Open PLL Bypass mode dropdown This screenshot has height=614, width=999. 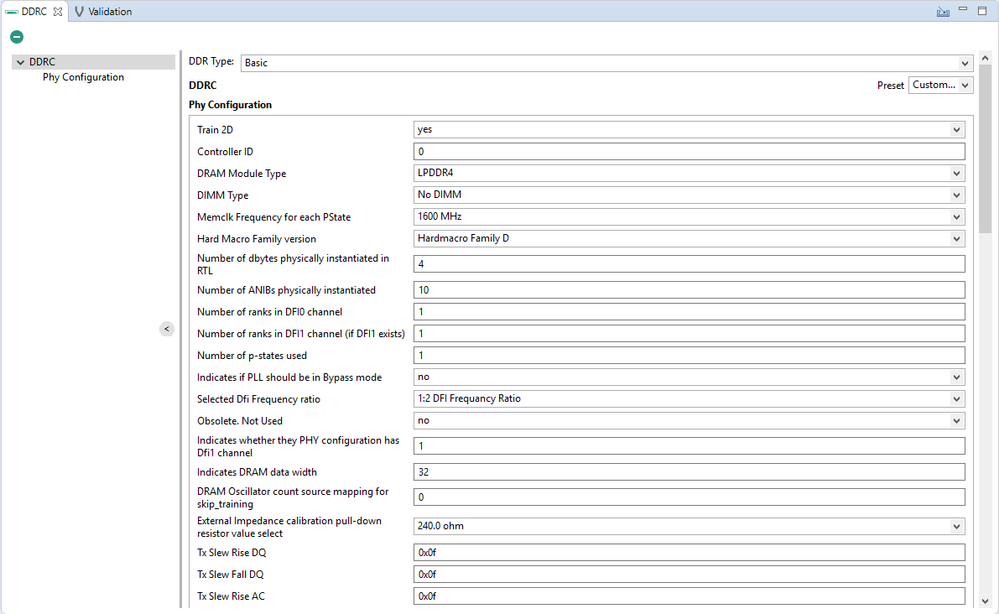click(956, 377)
